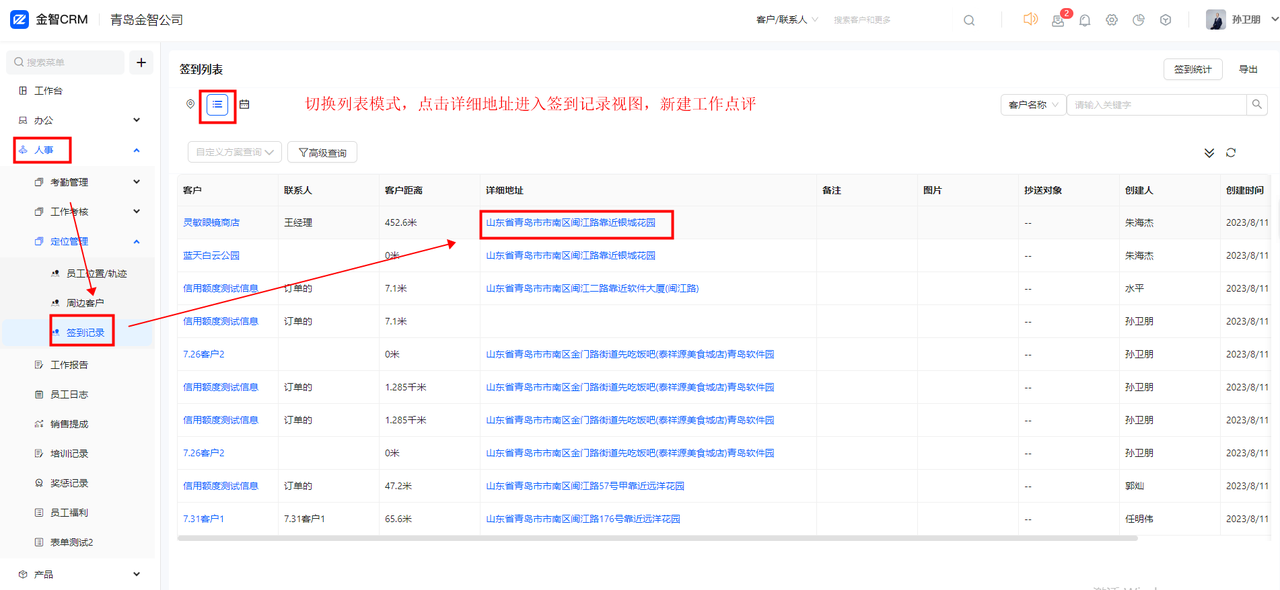Click the hexagon icon in top bar
The height and width of the screenshot is (590, 1280).
pos(1166,20)
